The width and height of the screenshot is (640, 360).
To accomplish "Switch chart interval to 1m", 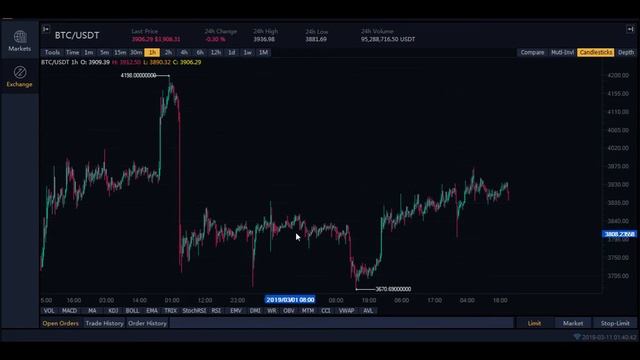I will pyautogui.click(x=89, y=53).
